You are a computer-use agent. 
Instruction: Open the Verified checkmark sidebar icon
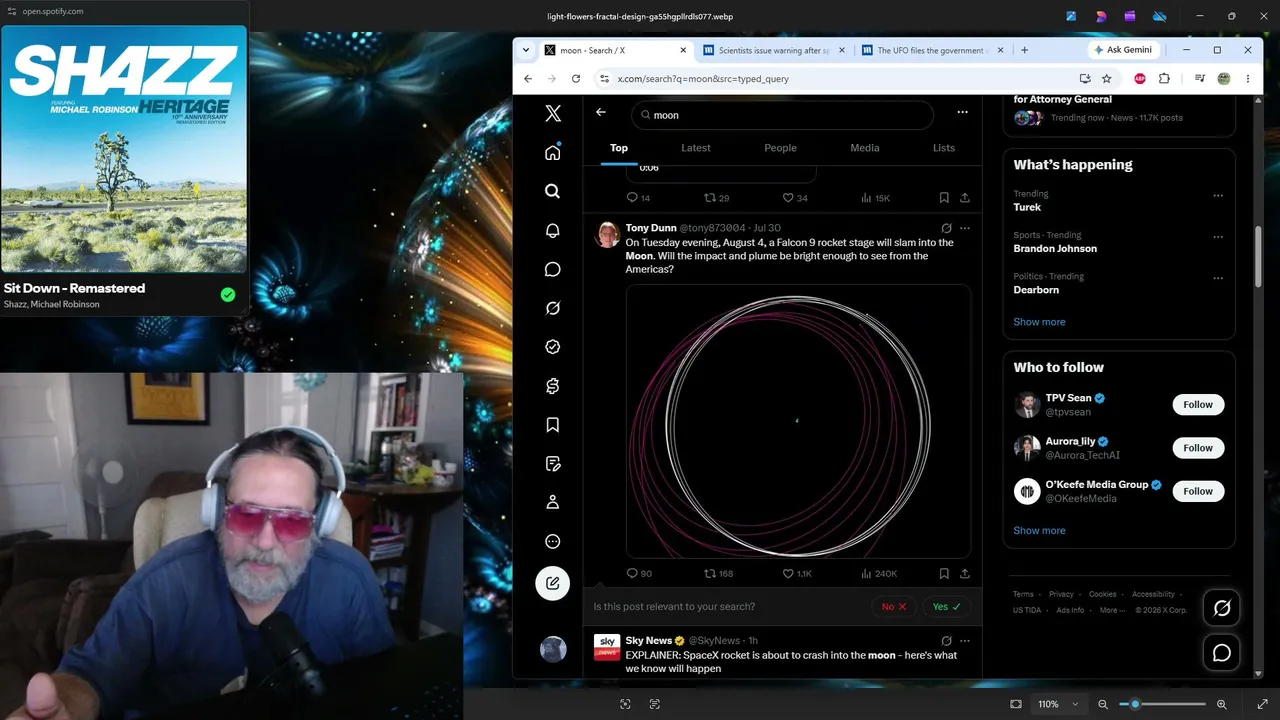pyautogui.click(x=552, y=347)
